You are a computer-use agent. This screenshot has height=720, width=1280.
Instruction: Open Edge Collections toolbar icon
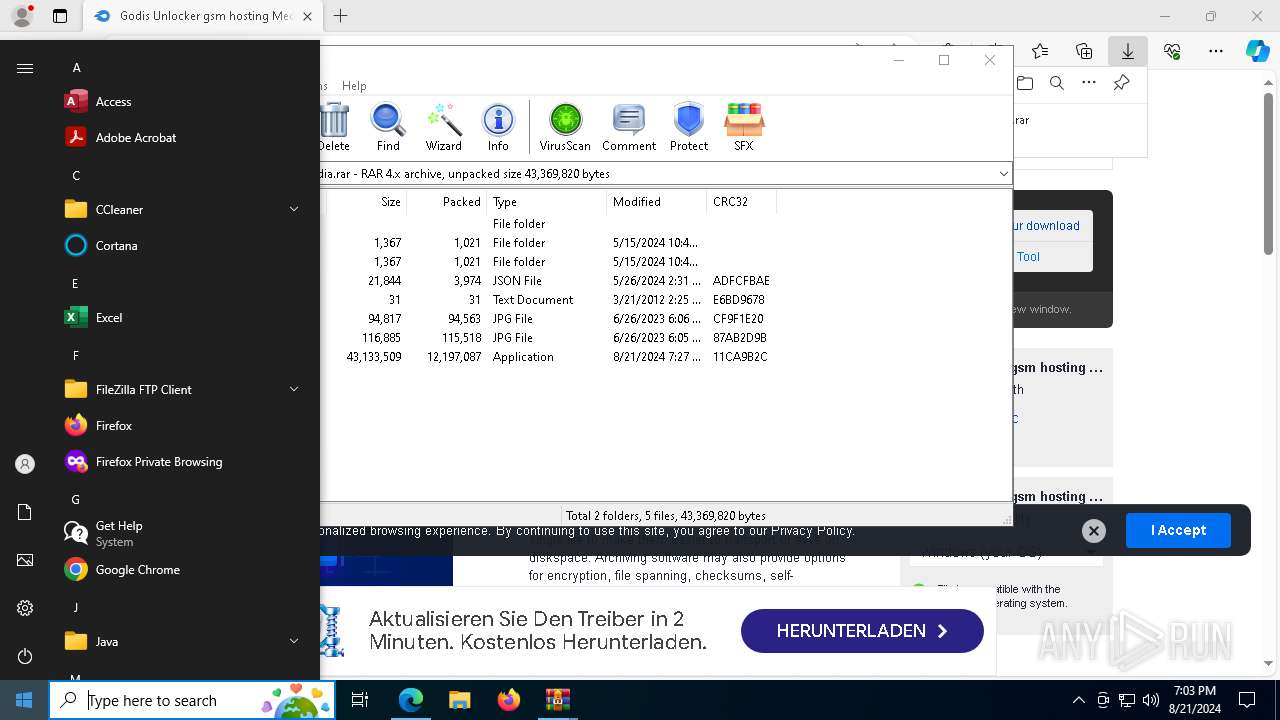point(1084,51)
